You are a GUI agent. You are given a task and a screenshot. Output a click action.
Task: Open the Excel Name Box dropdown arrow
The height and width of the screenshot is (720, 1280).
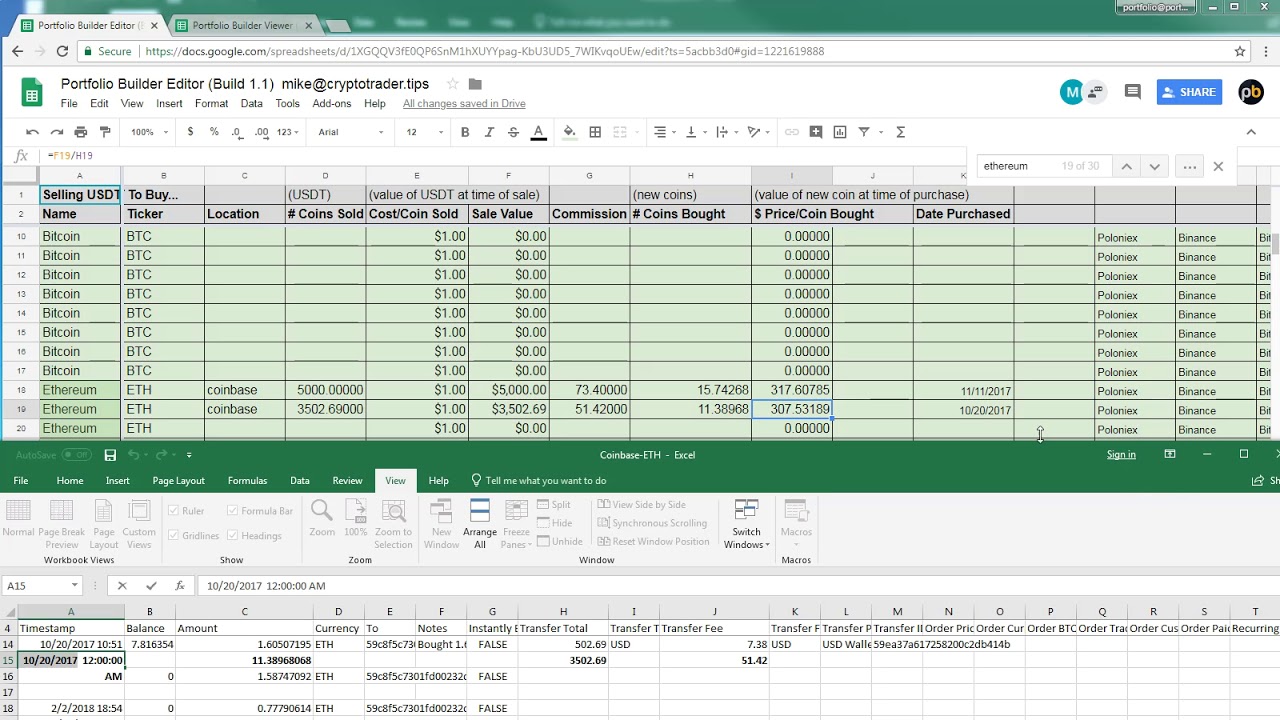[x=74, y=586]
